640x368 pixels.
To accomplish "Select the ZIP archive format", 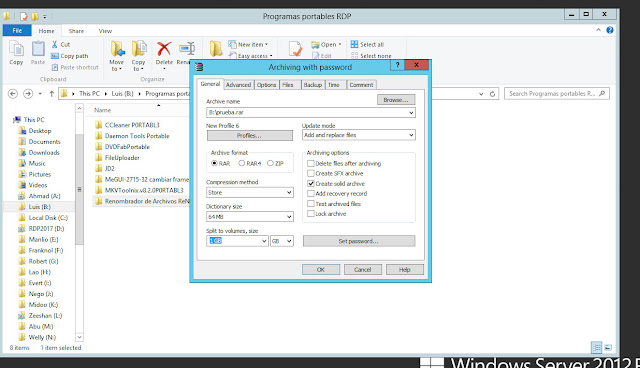I will point(270,163).
